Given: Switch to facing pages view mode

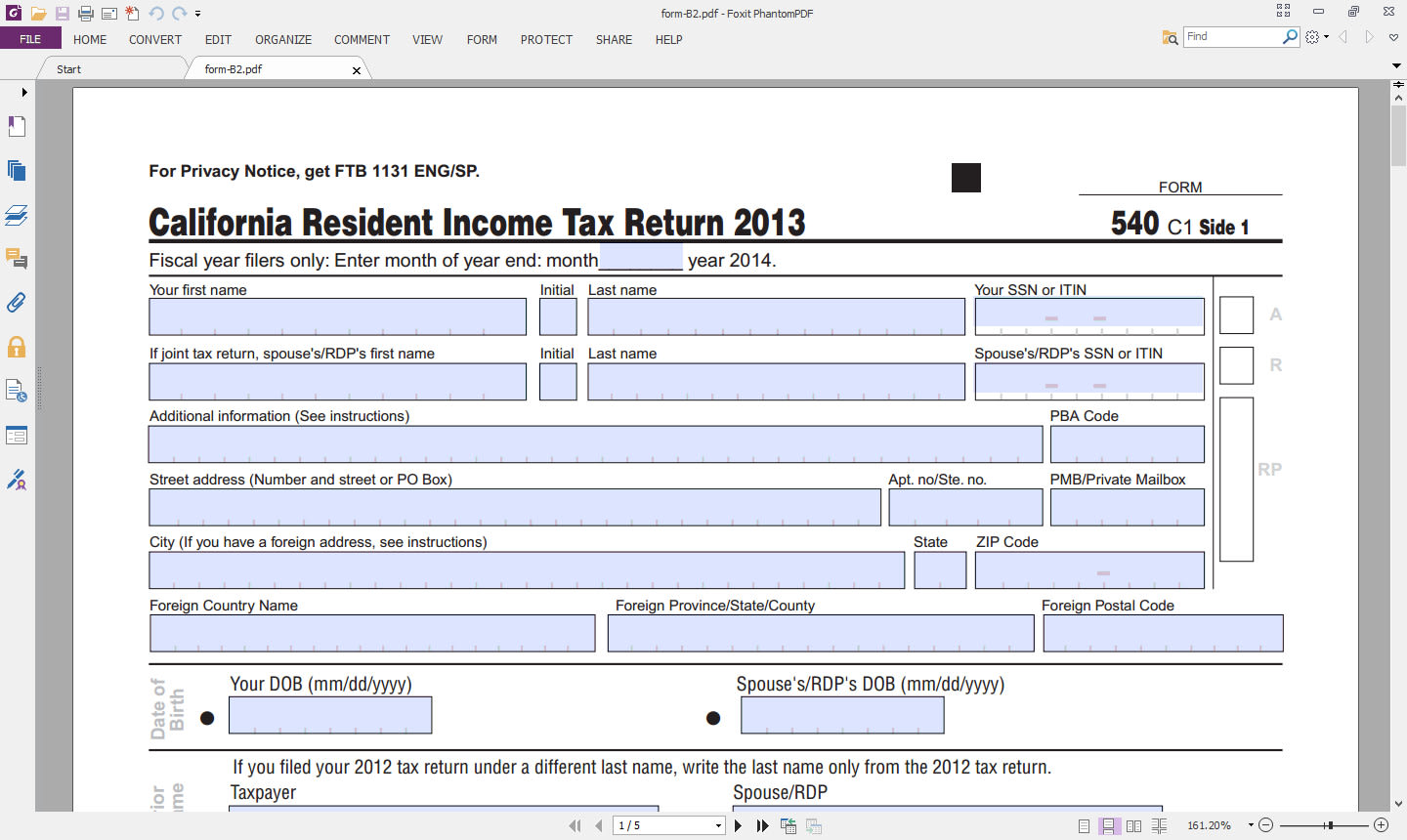Looking at the screenshot, I should [x=1133, y=826].
